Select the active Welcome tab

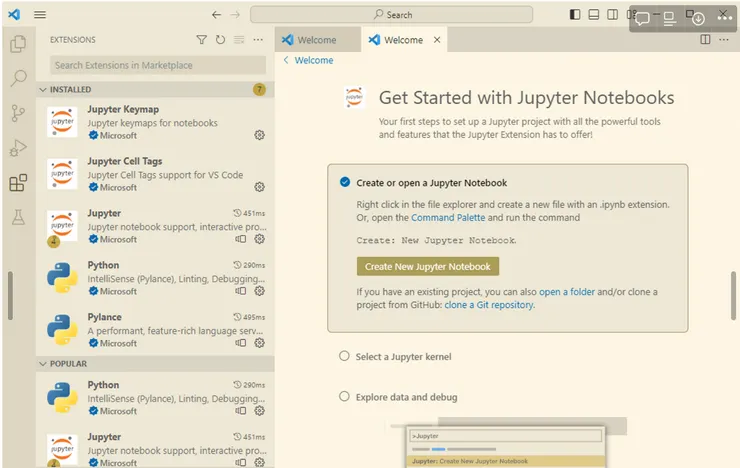404,40
